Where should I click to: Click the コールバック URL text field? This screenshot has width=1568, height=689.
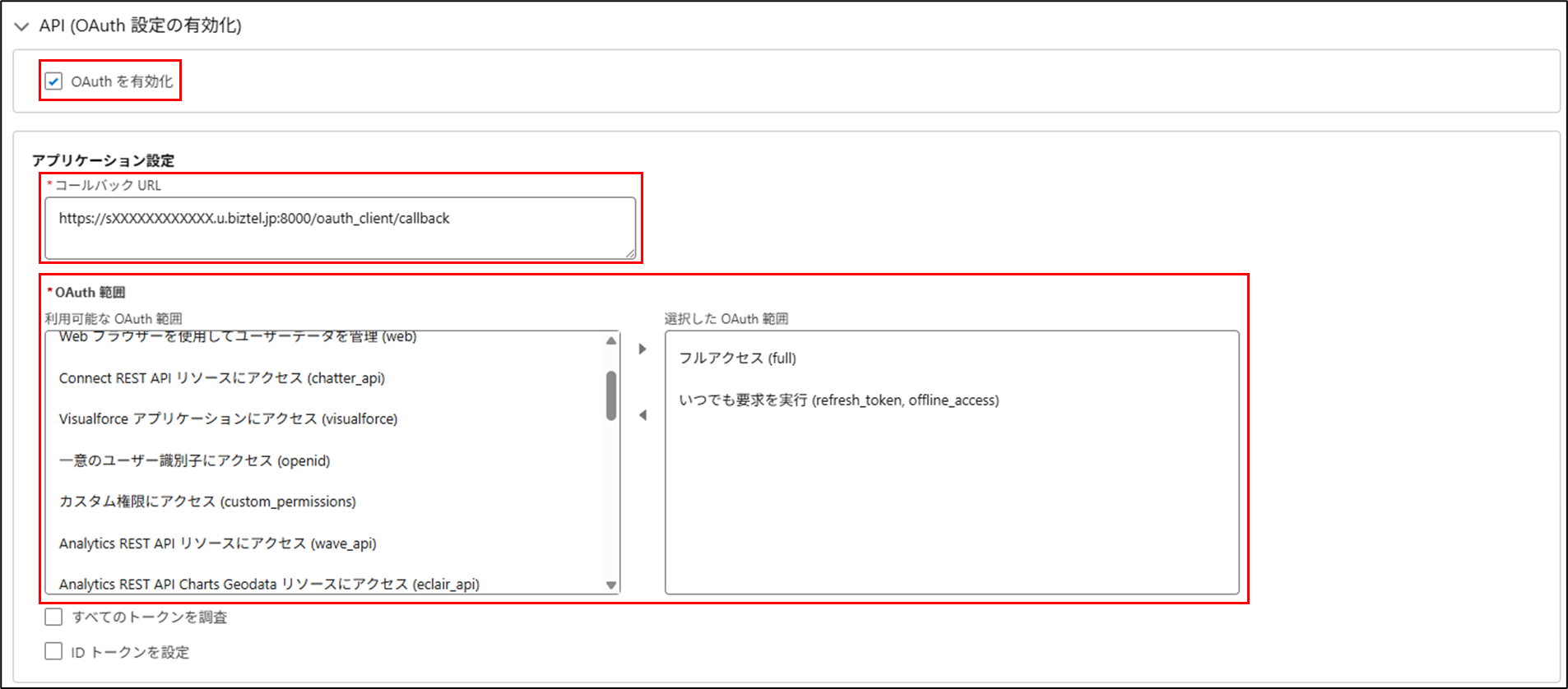pos(340,228)
